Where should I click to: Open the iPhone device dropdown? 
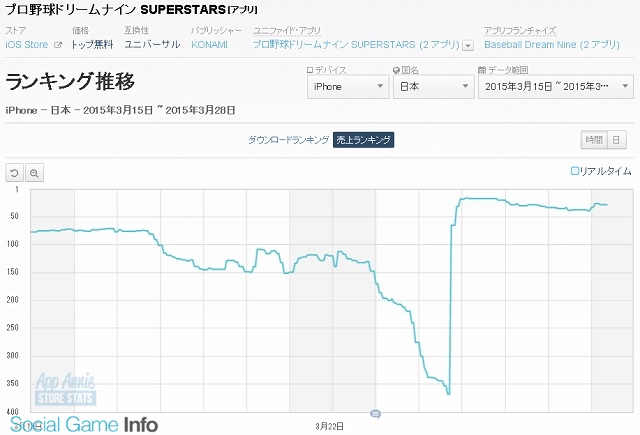click(348, 87)
